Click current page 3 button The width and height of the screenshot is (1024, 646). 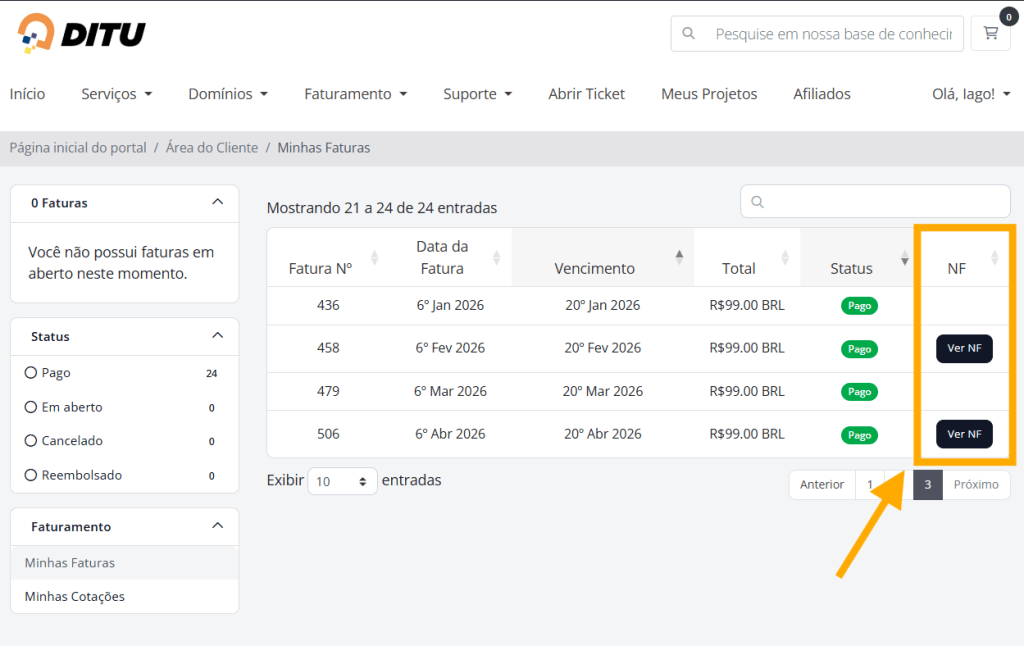[927, 485]
